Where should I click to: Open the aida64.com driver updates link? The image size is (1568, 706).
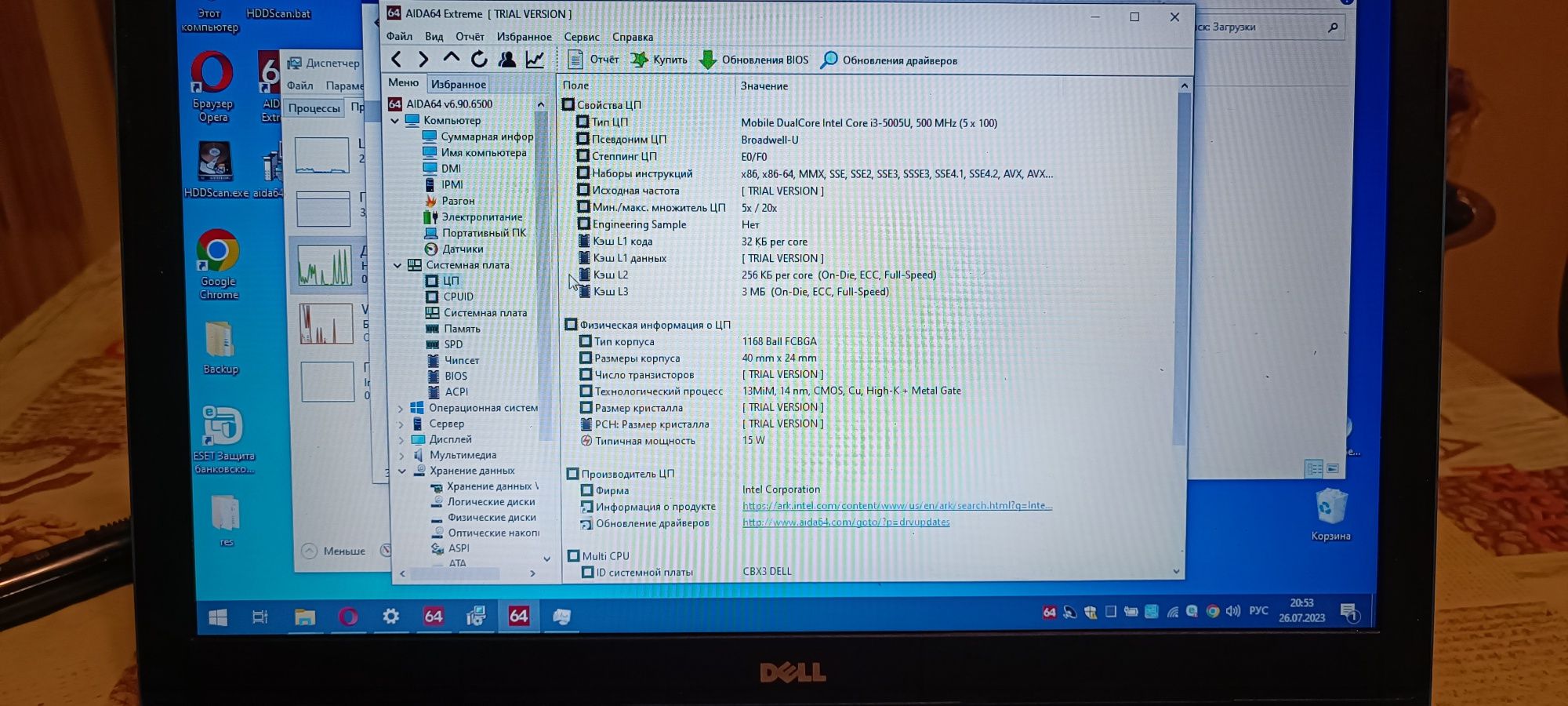coord(846,522)
